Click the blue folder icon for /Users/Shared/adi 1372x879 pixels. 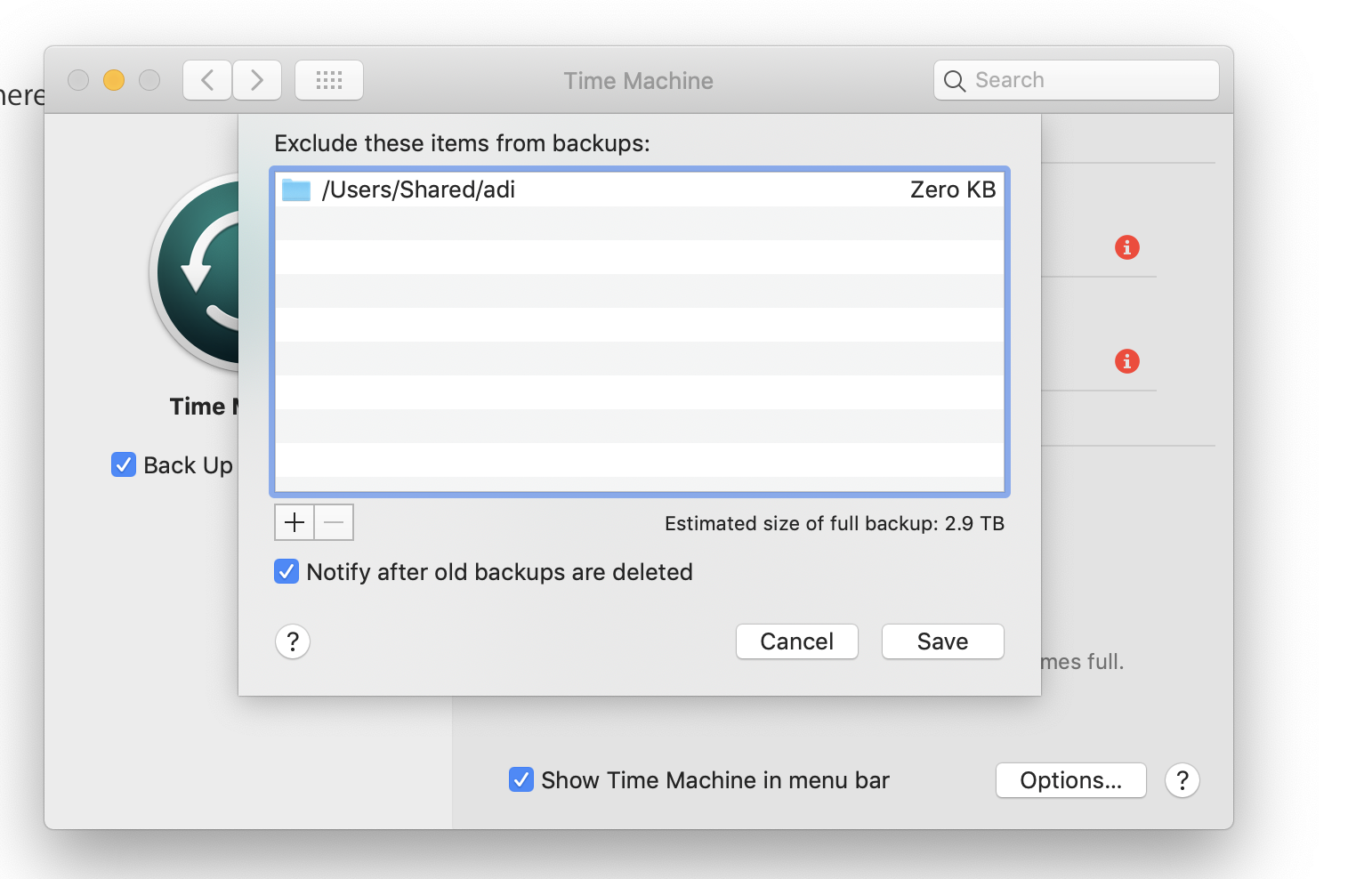pos(296,190)
